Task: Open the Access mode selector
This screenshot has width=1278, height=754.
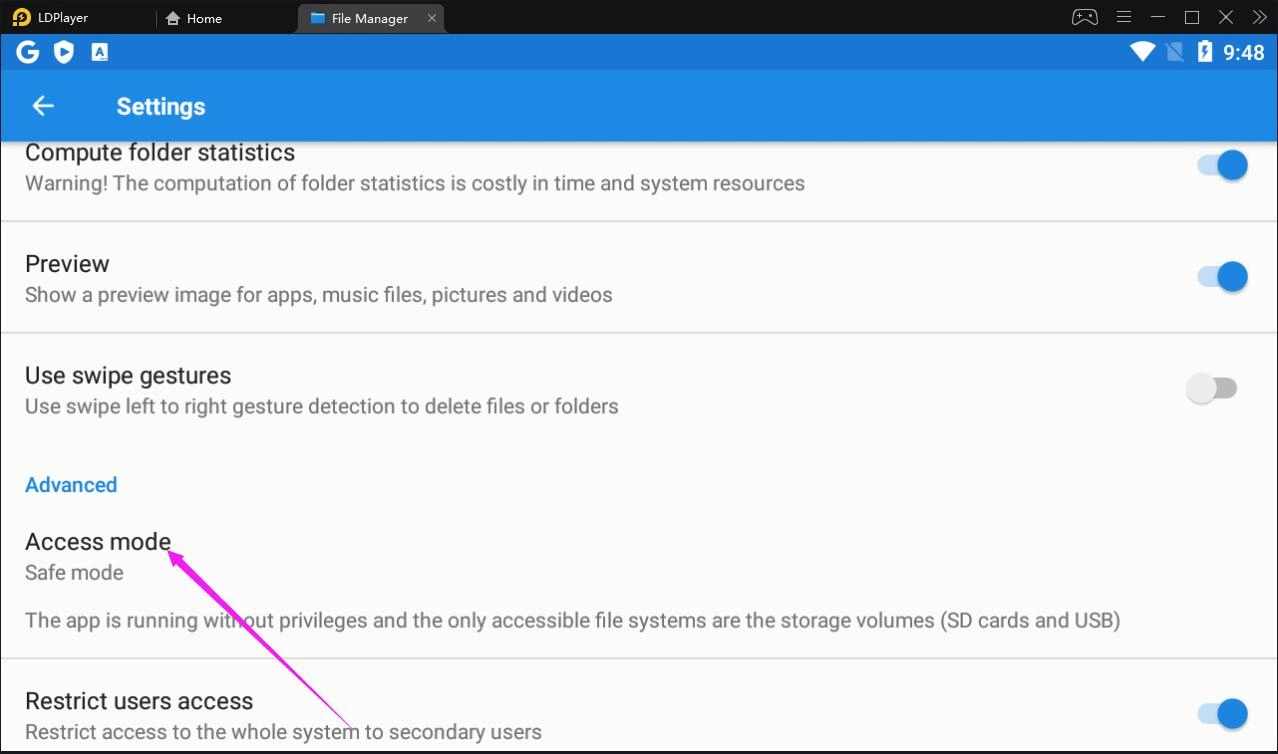Action: pos(97,541)
